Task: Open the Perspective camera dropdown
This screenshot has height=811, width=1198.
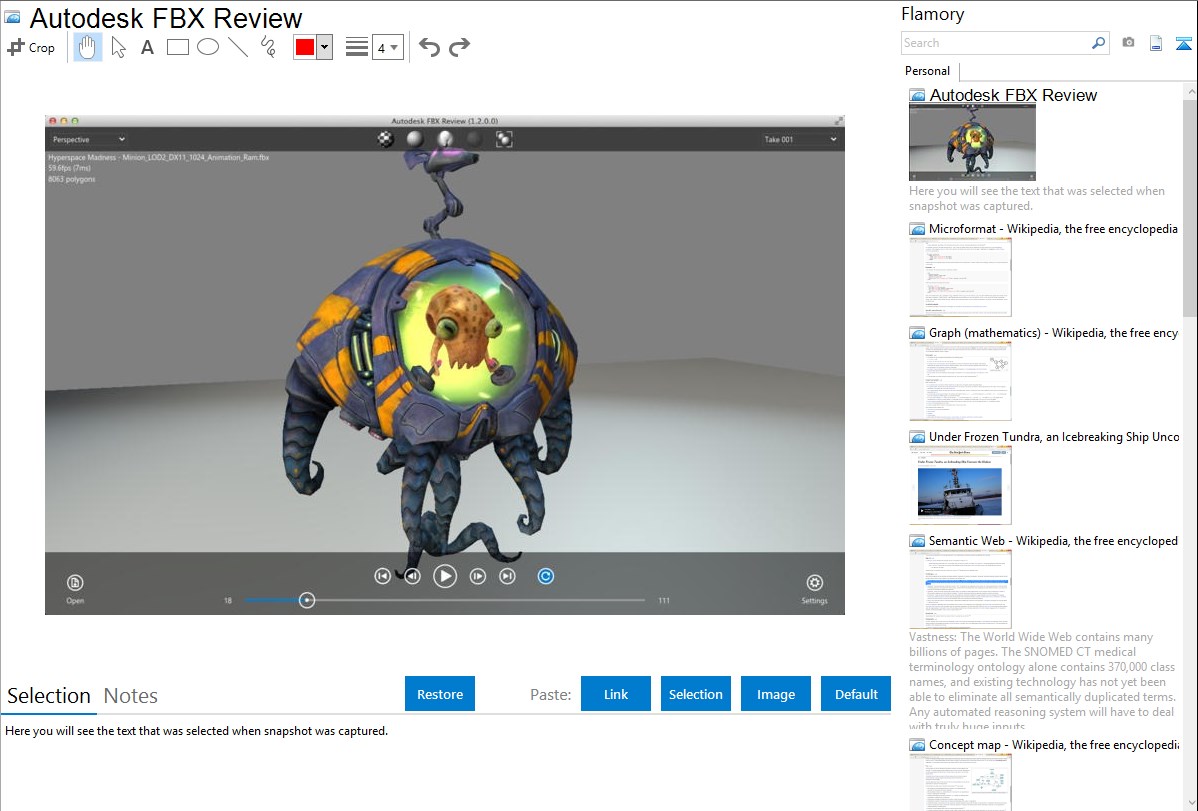Action: point(88,139)
